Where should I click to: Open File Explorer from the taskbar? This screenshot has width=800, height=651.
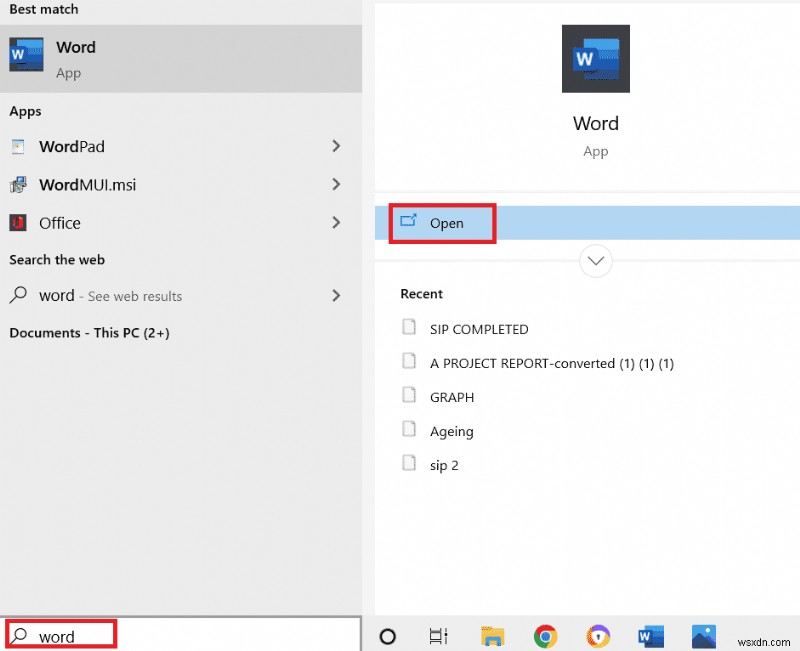click(x=492, y=636)
